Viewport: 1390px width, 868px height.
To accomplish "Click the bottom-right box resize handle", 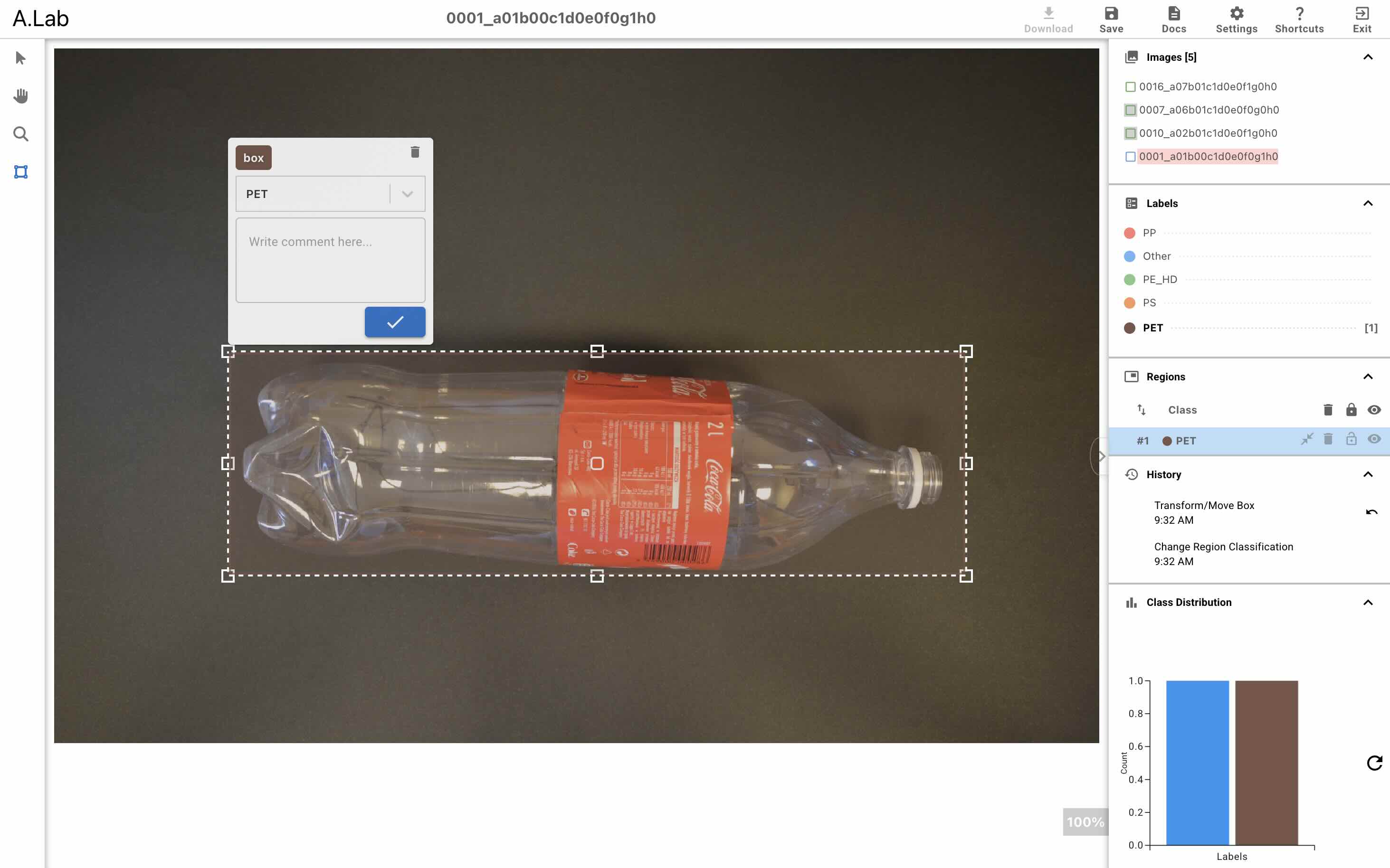I will tap(965, 576).
